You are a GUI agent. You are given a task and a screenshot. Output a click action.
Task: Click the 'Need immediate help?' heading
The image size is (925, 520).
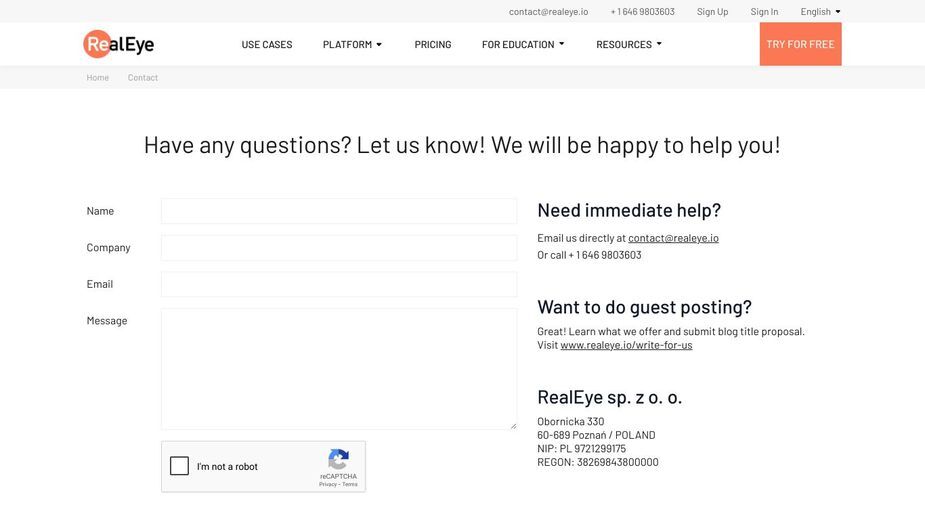629,210
